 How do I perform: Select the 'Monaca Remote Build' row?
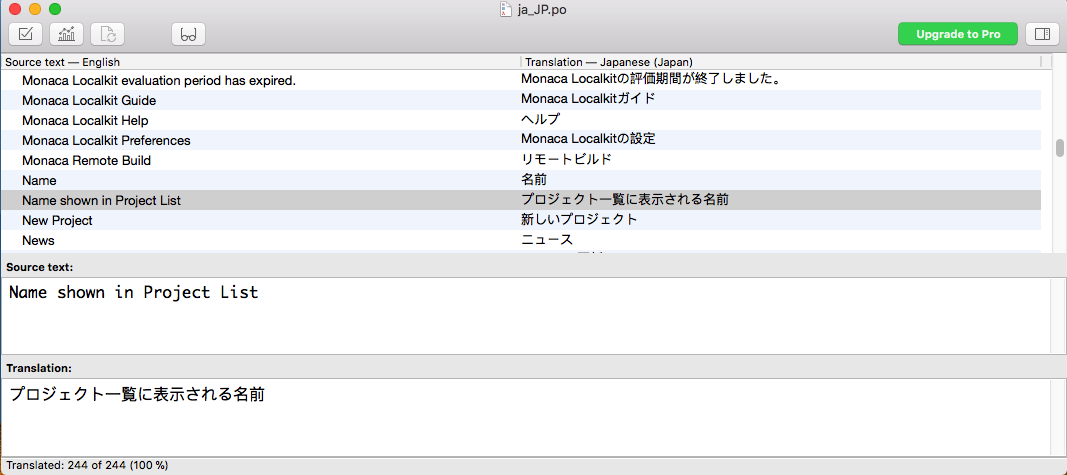point(521,161)
